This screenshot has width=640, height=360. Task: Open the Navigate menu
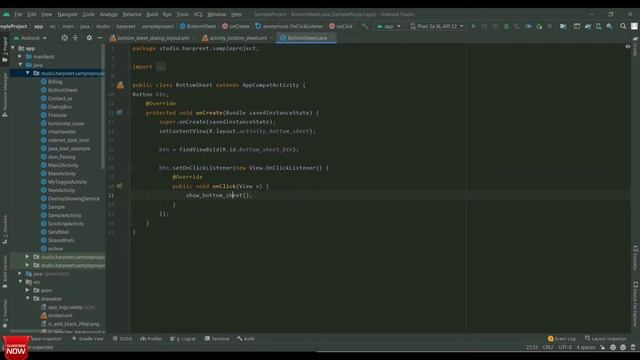click(67, 14)
